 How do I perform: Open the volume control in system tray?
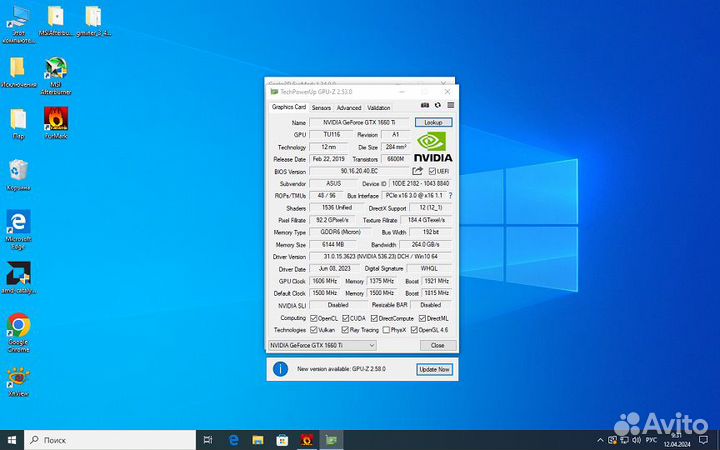636,440
